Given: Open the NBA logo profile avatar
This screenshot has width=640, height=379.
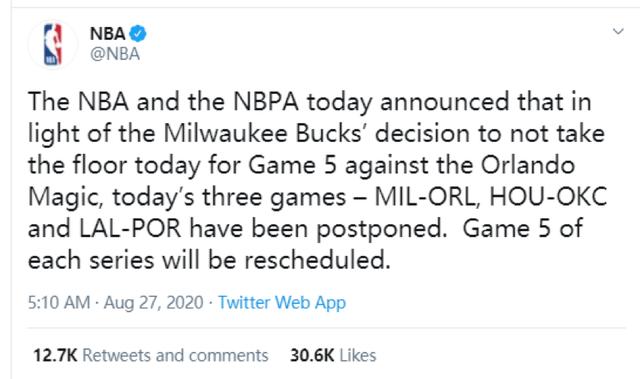Looking at the screenshot, I should click(53, 44).
